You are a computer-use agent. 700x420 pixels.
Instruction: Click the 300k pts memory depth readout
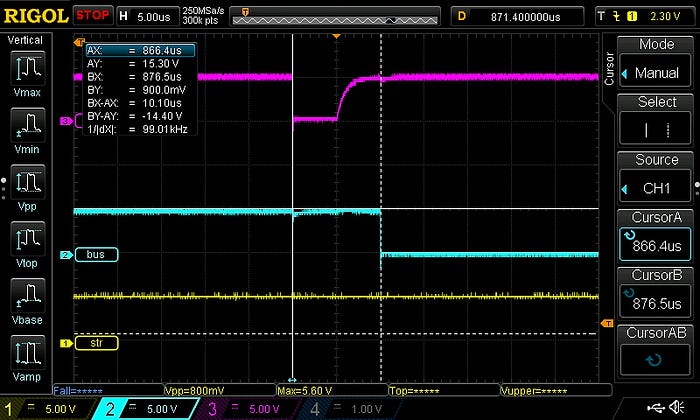pyautogui.click(x=200, y=21)
